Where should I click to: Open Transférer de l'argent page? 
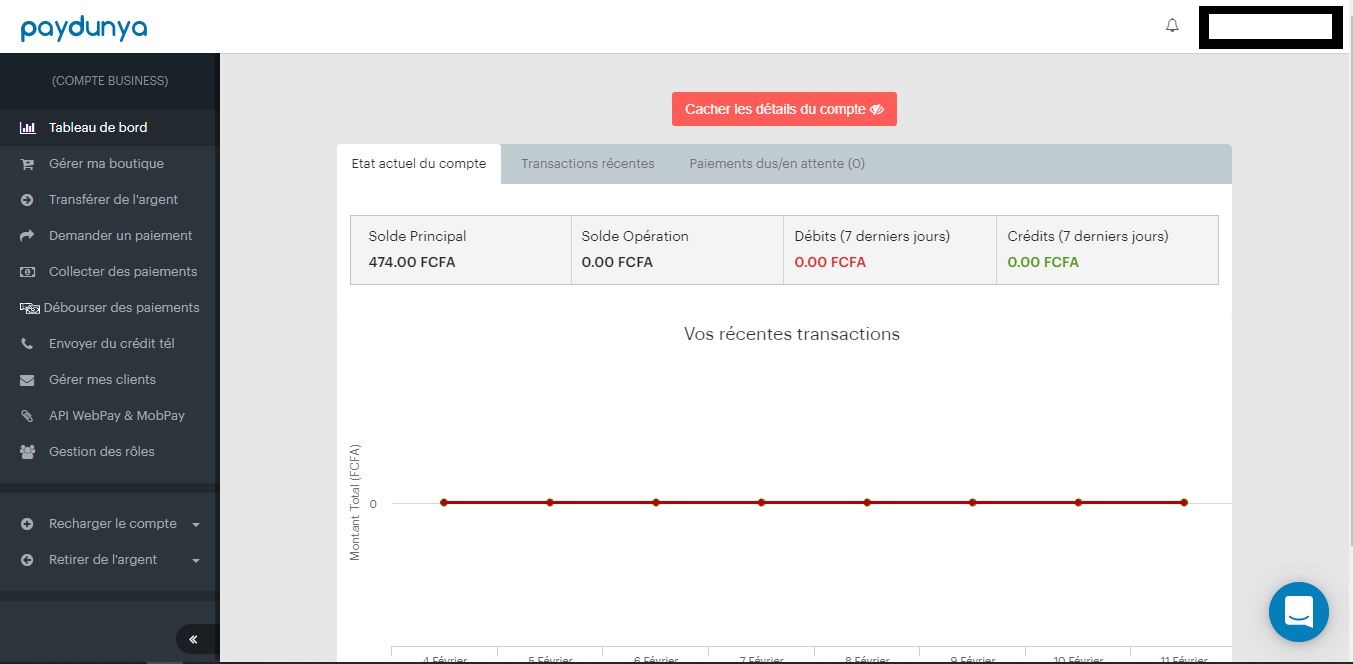point(113,200)
